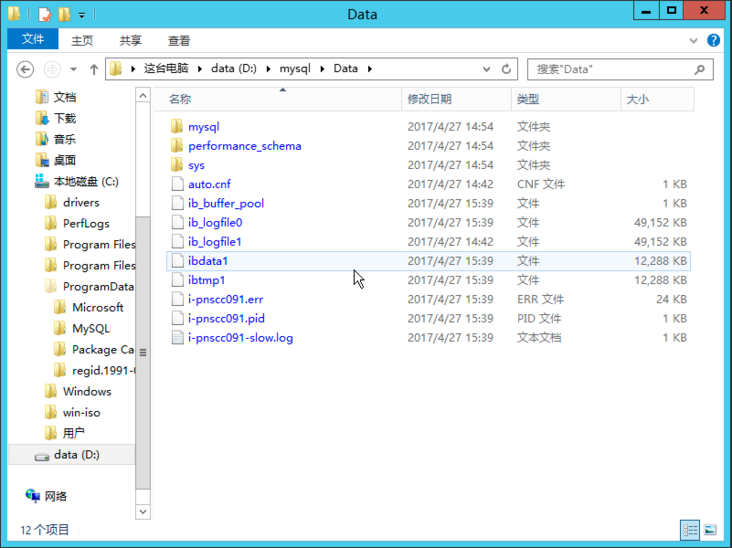The height and width of the screenshot is (548, 732).
Task: Select 音乐 in the navigation pane
Action: coord(64,139)
